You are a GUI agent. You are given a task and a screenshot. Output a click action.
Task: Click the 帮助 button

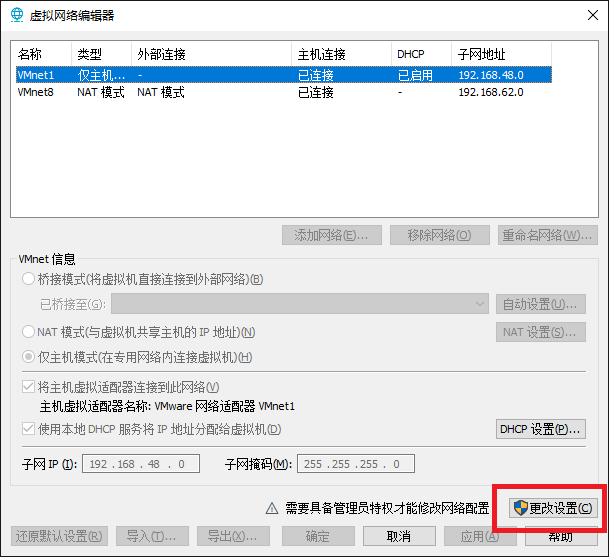561,536
